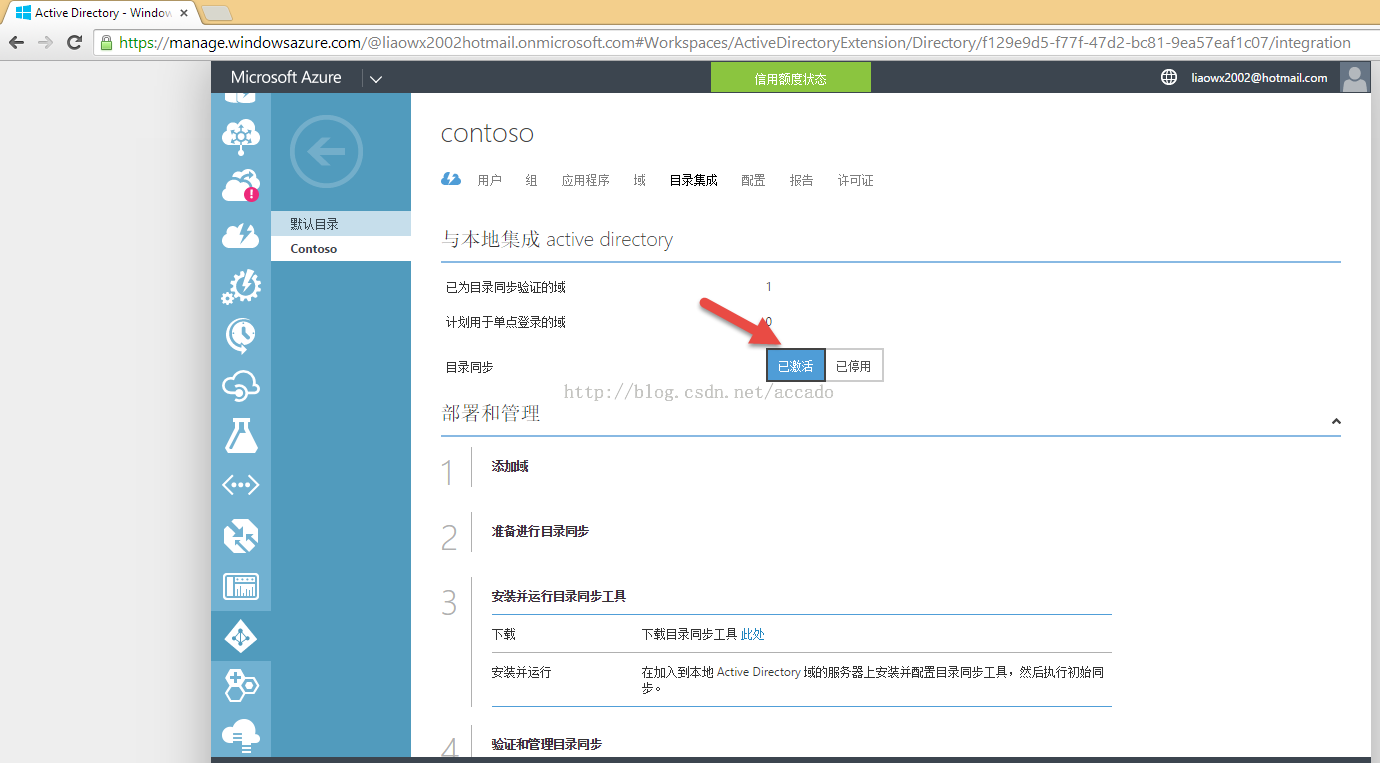Image resolution: width=1380 pixels, height=763 pixels.
Task: Open the Scheduler clock sidebar icon
Action: coord(241,336)
